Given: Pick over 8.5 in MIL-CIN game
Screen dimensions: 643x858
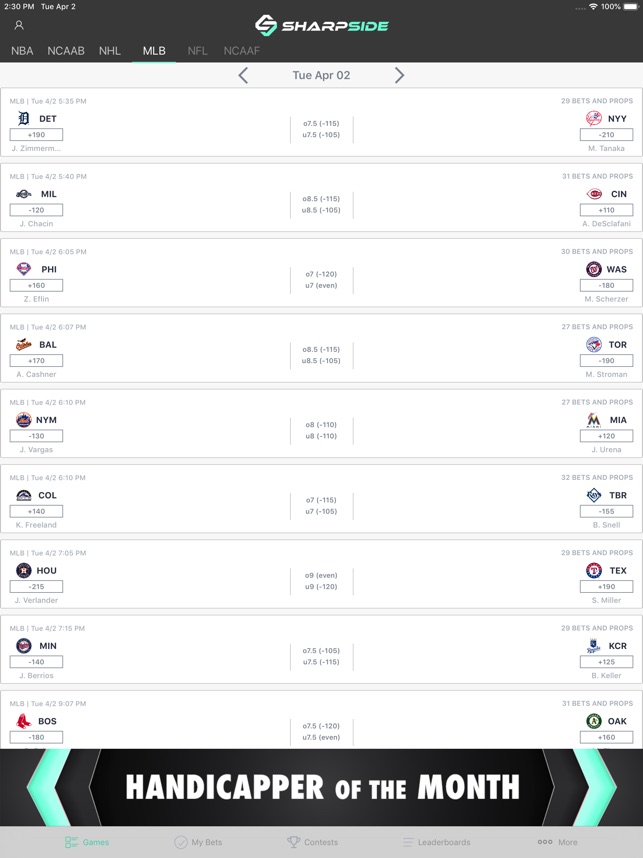Looking at the screenshot, I should (321, 199).
